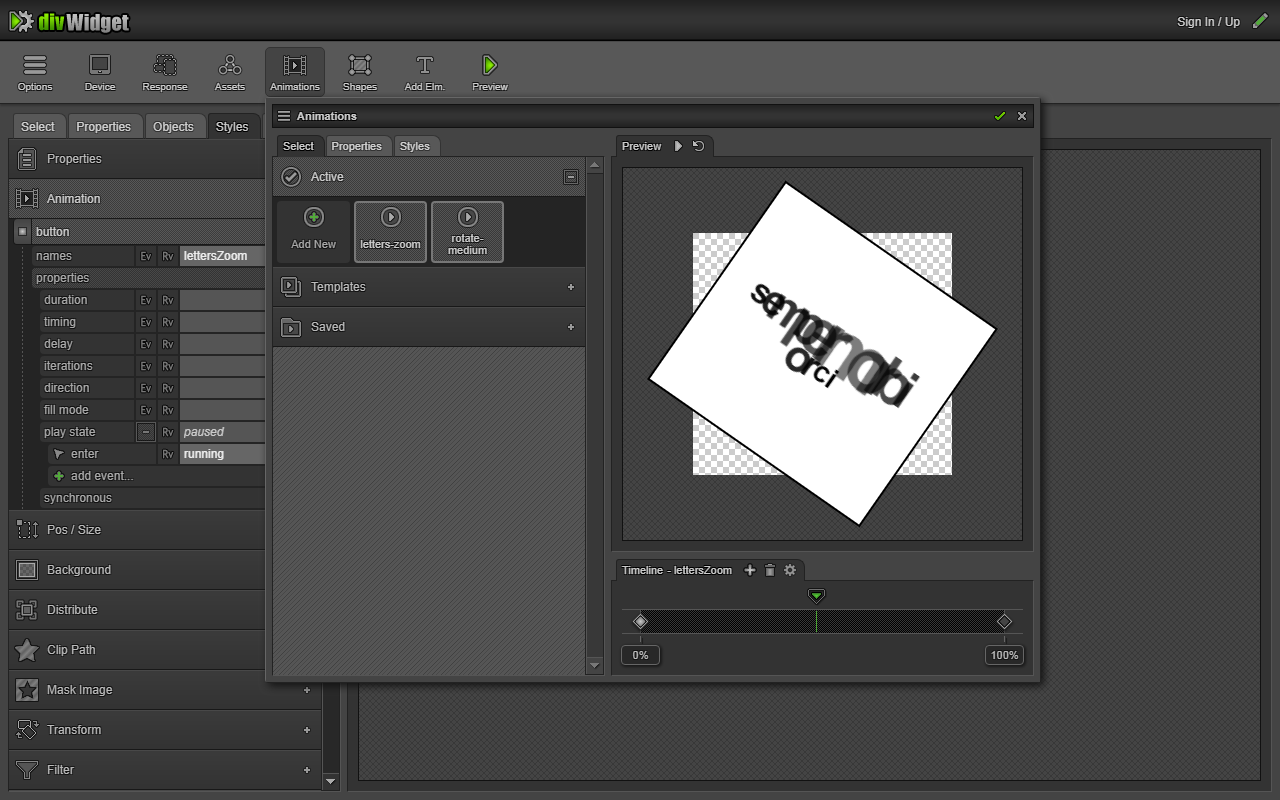
Task: Click the green pencil icon beside Sign In
Action: [x=1260, y=21]
